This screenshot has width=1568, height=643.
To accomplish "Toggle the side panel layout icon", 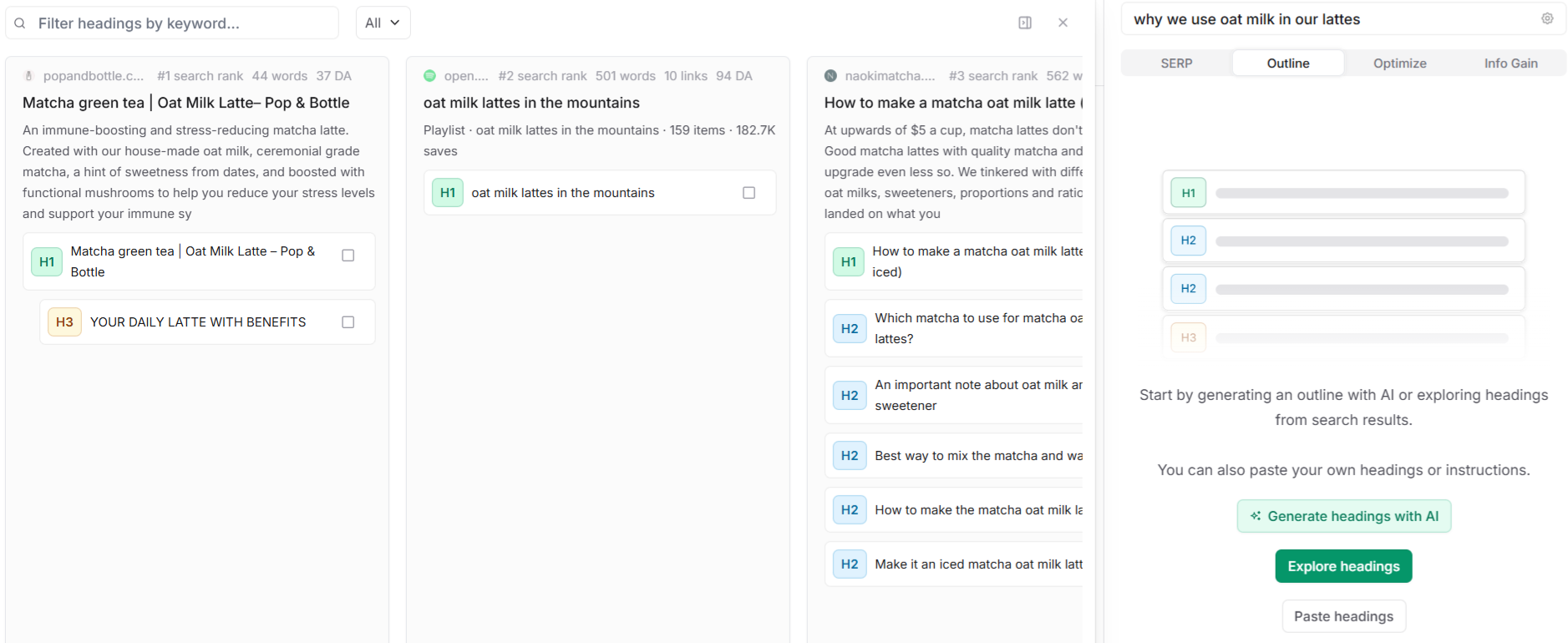I will tap(1025, 23).
